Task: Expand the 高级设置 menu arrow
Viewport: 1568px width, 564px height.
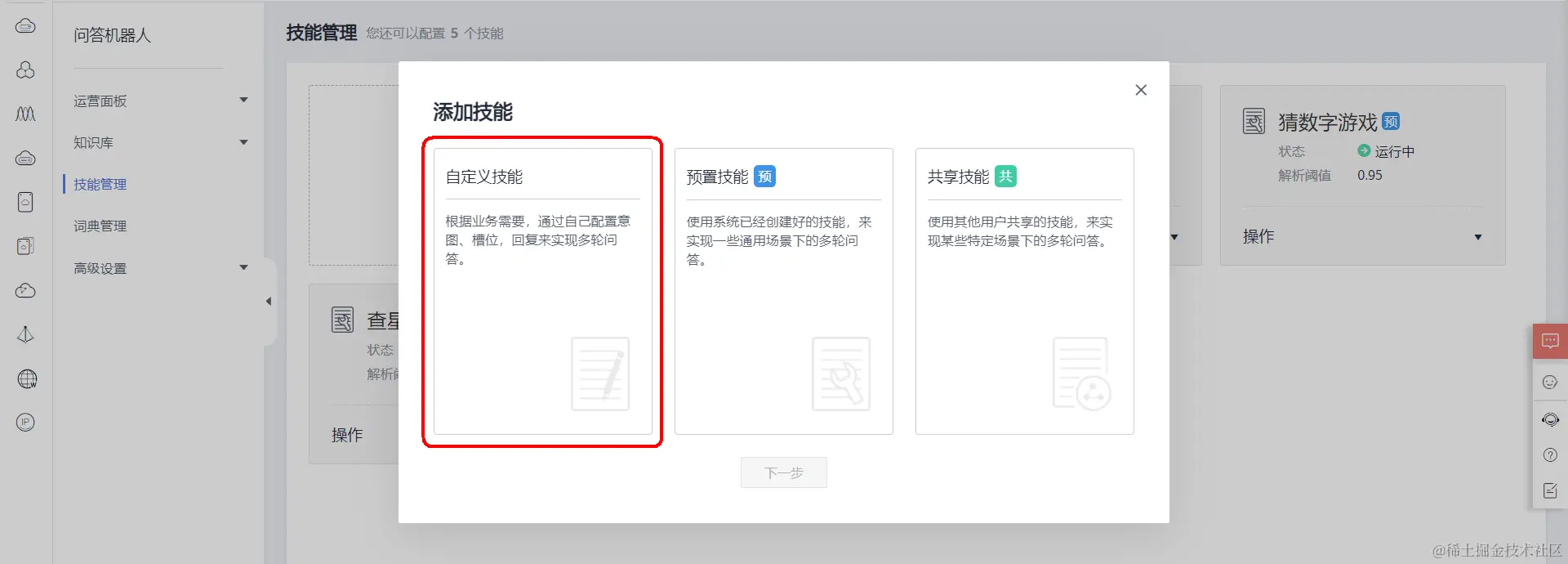Action: click(x=243, y=267)
